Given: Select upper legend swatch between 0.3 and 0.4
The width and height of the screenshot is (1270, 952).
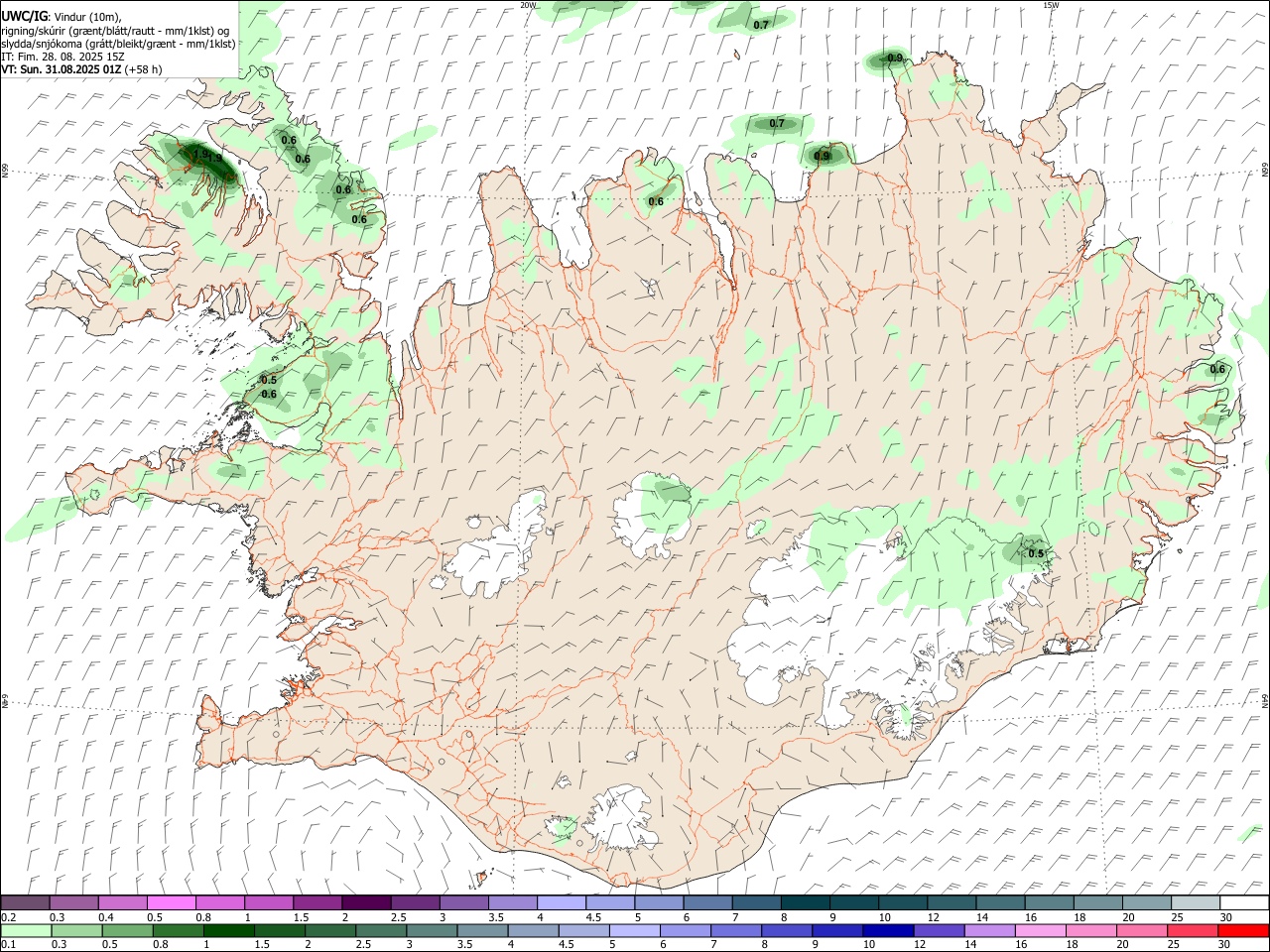Looking at the screenshot, I should [73, 903].
